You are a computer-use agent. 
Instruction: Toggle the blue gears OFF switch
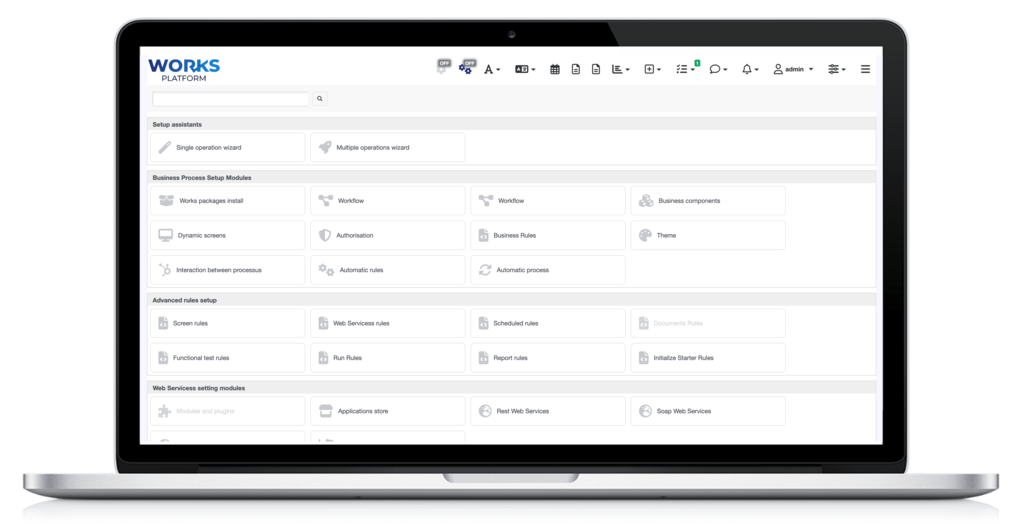coord(466,67)
